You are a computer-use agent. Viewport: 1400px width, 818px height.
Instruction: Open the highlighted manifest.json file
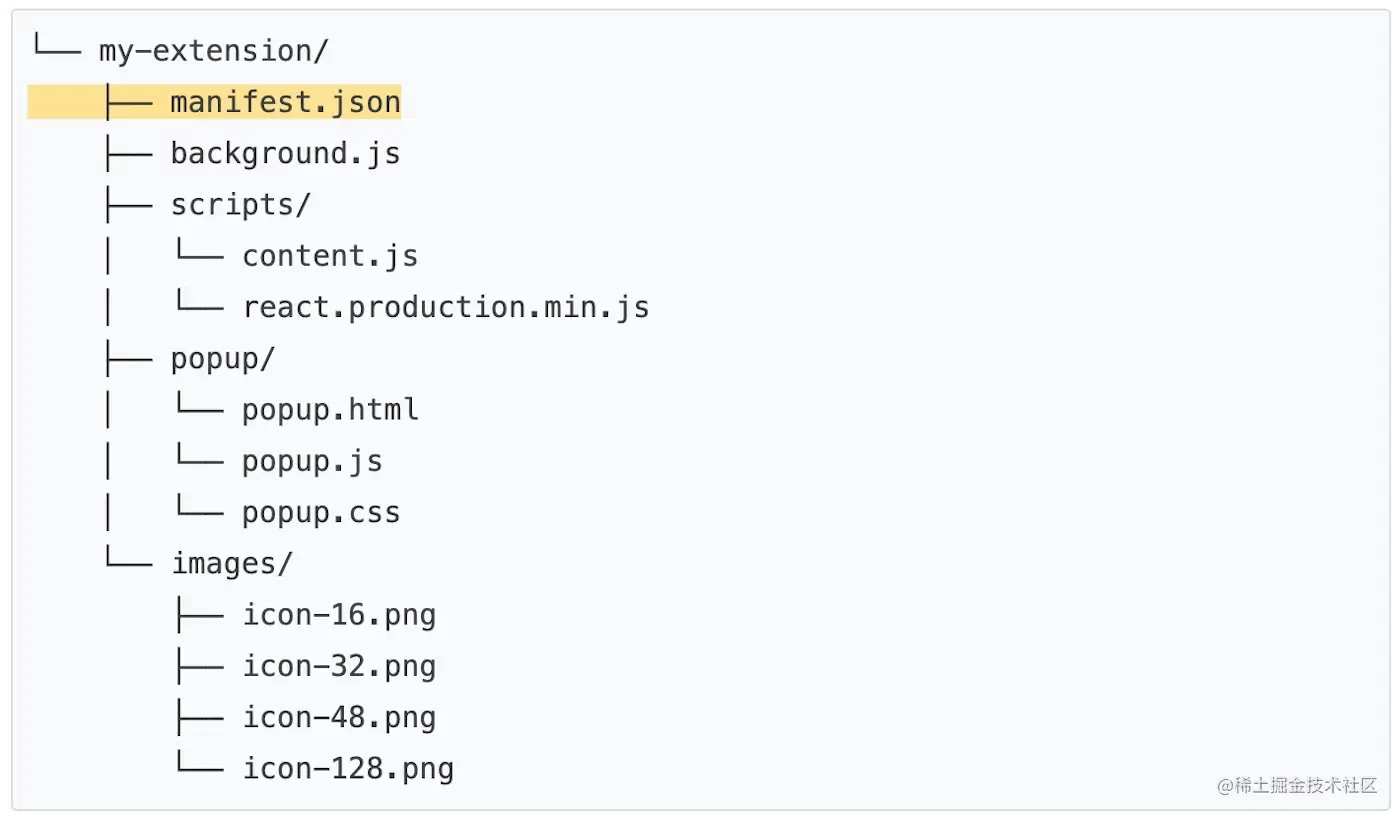(x=285, y=102)
